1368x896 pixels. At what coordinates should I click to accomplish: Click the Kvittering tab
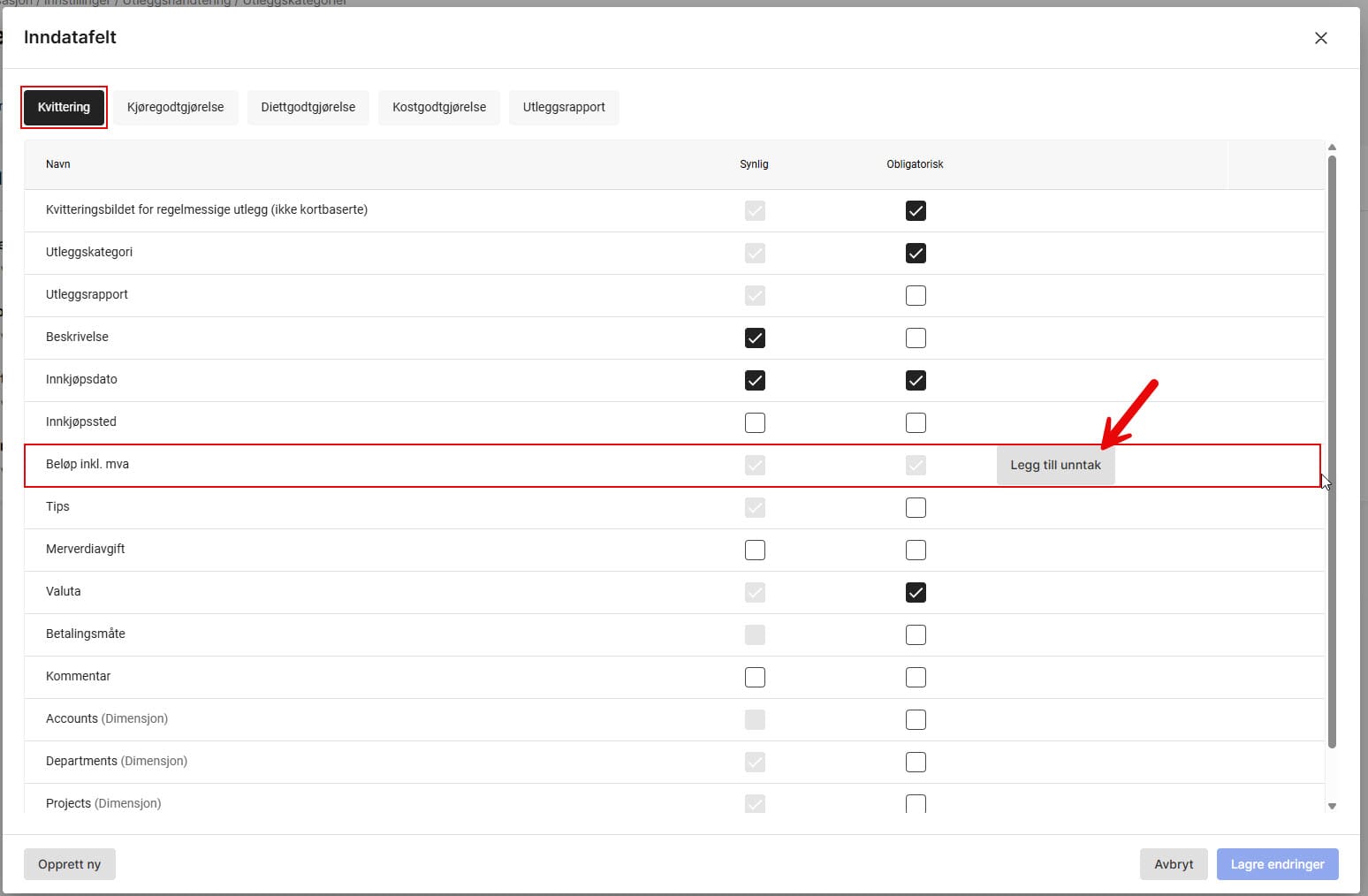point(64,107)
